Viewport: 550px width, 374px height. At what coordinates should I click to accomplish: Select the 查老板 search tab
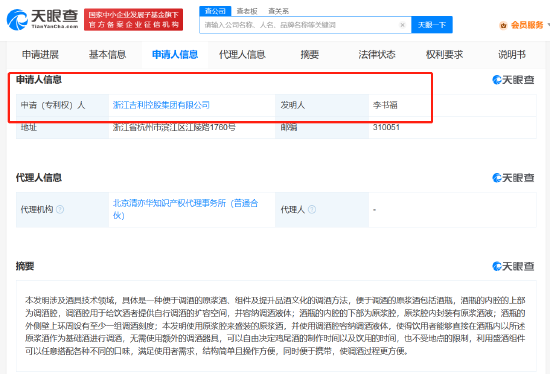click(247, 11)
